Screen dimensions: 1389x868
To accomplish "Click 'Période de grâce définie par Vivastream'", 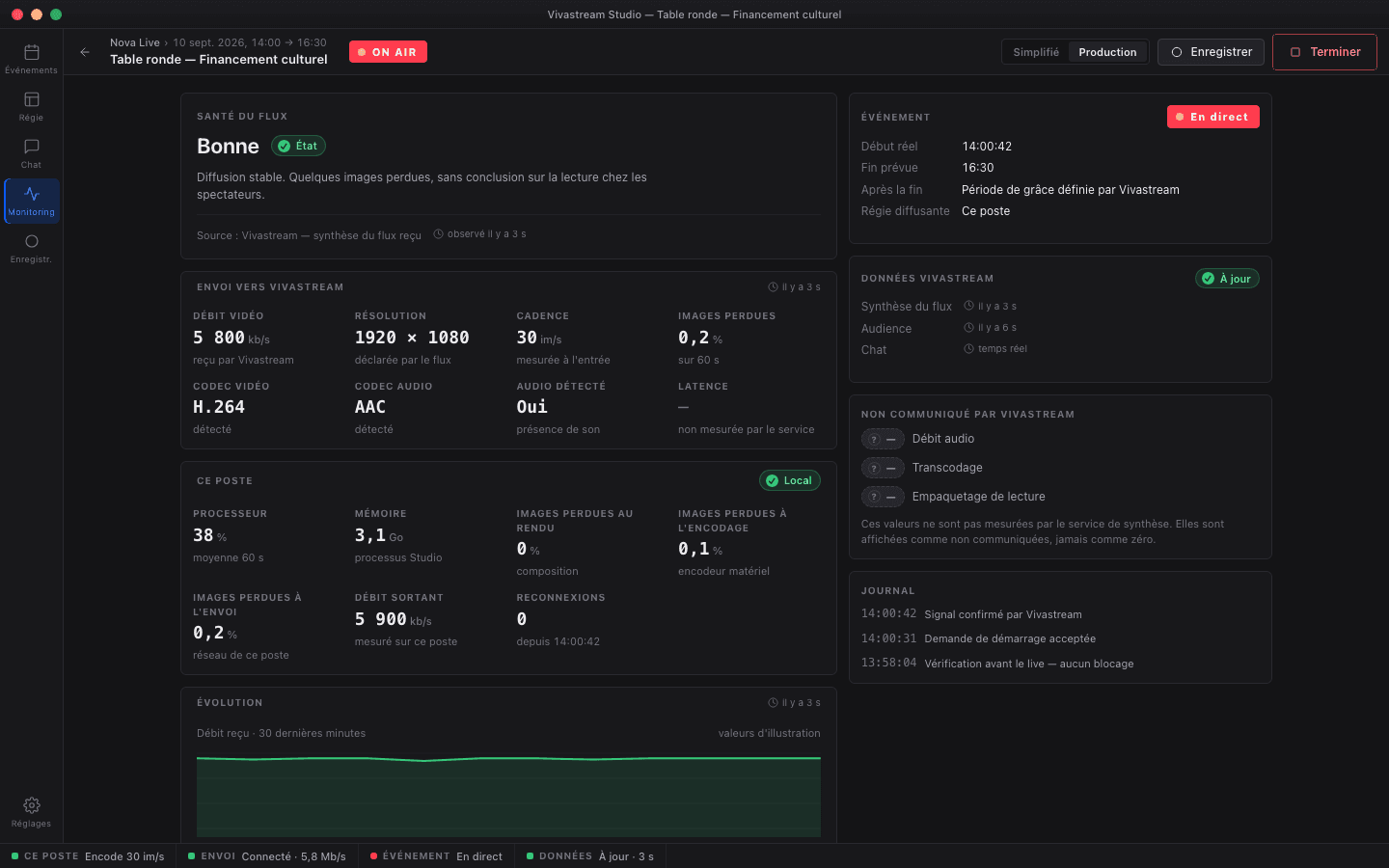I will 1071,190.
